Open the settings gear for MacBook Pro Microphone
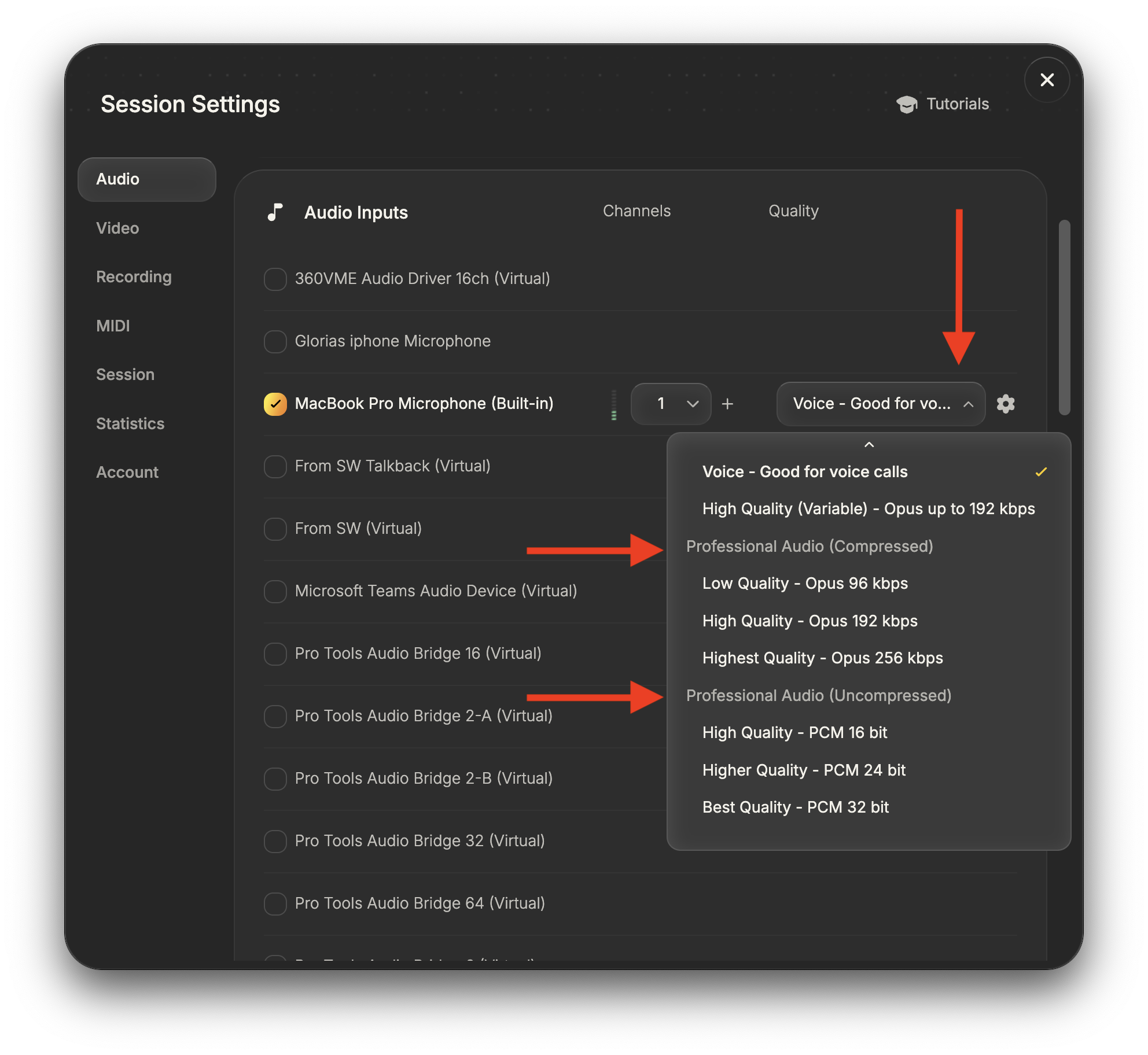1148x1055 pixels. click(1006, 404)
